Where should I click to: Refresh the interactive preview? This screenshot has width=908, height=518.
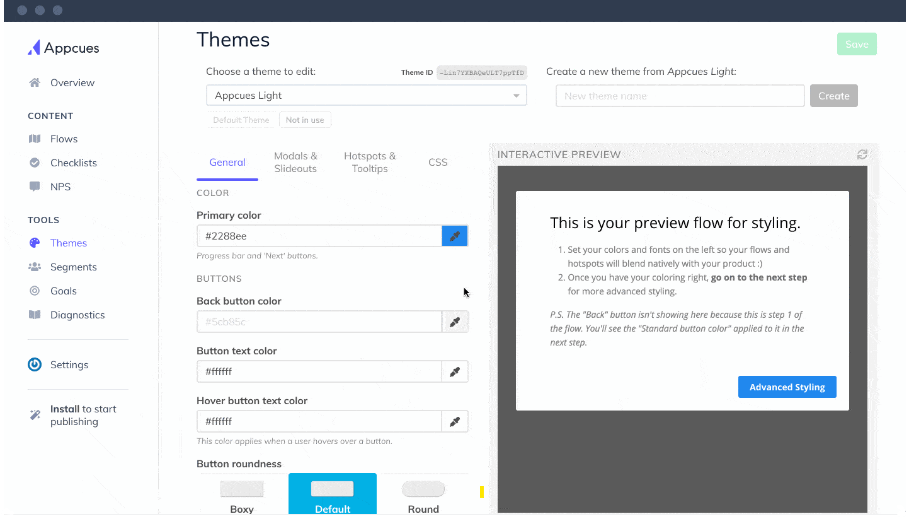pos(862,155)
